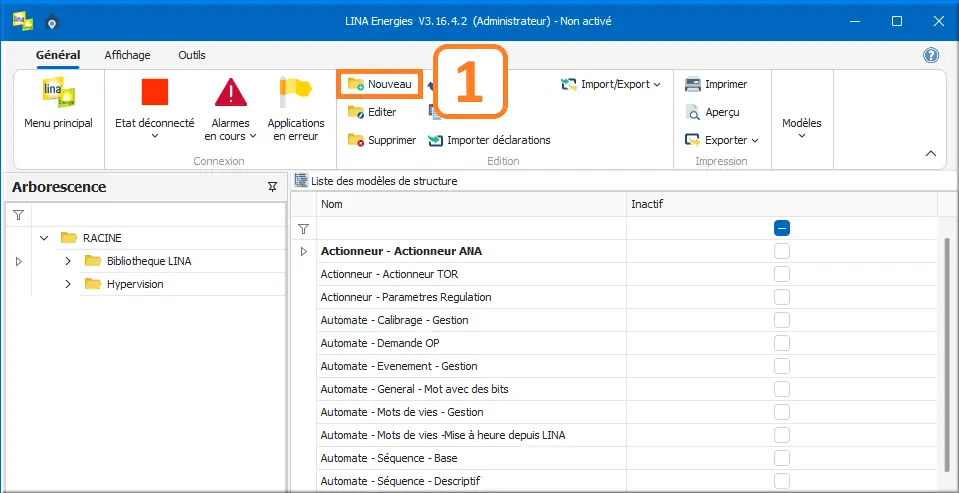
Task: Expand the Bibliotheque LINA node chevron
Action: click(68, 261)
